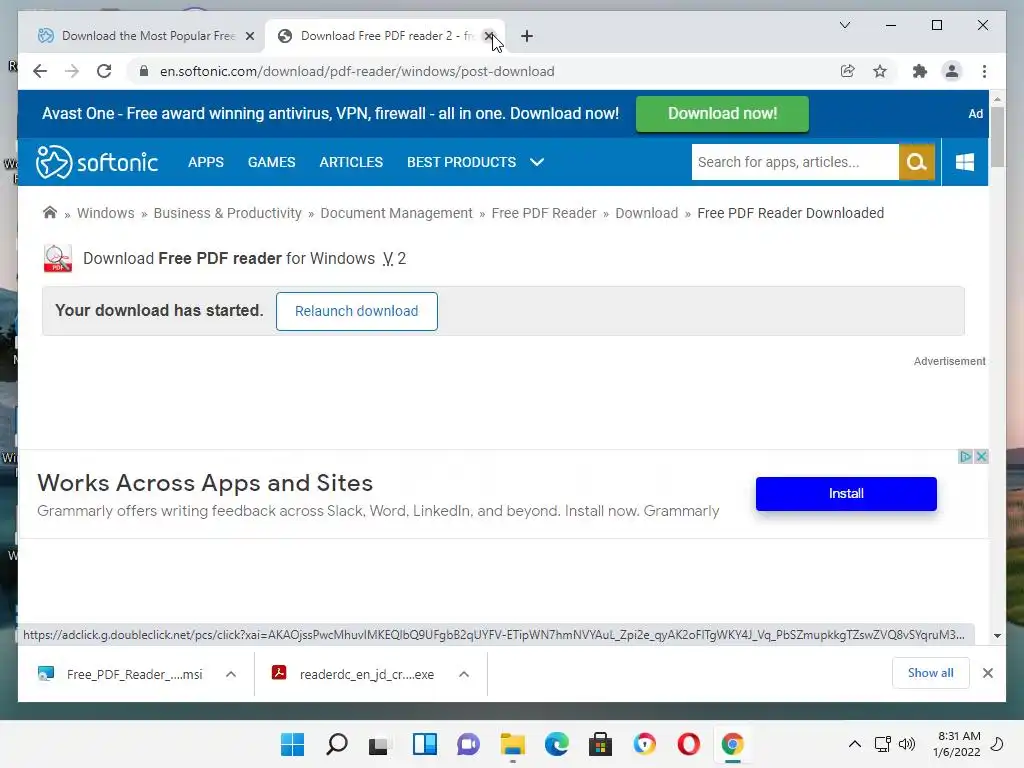Open the Download breadcrumb link
This screenshot has width=1024, height=768.
(x=647, y=213)
